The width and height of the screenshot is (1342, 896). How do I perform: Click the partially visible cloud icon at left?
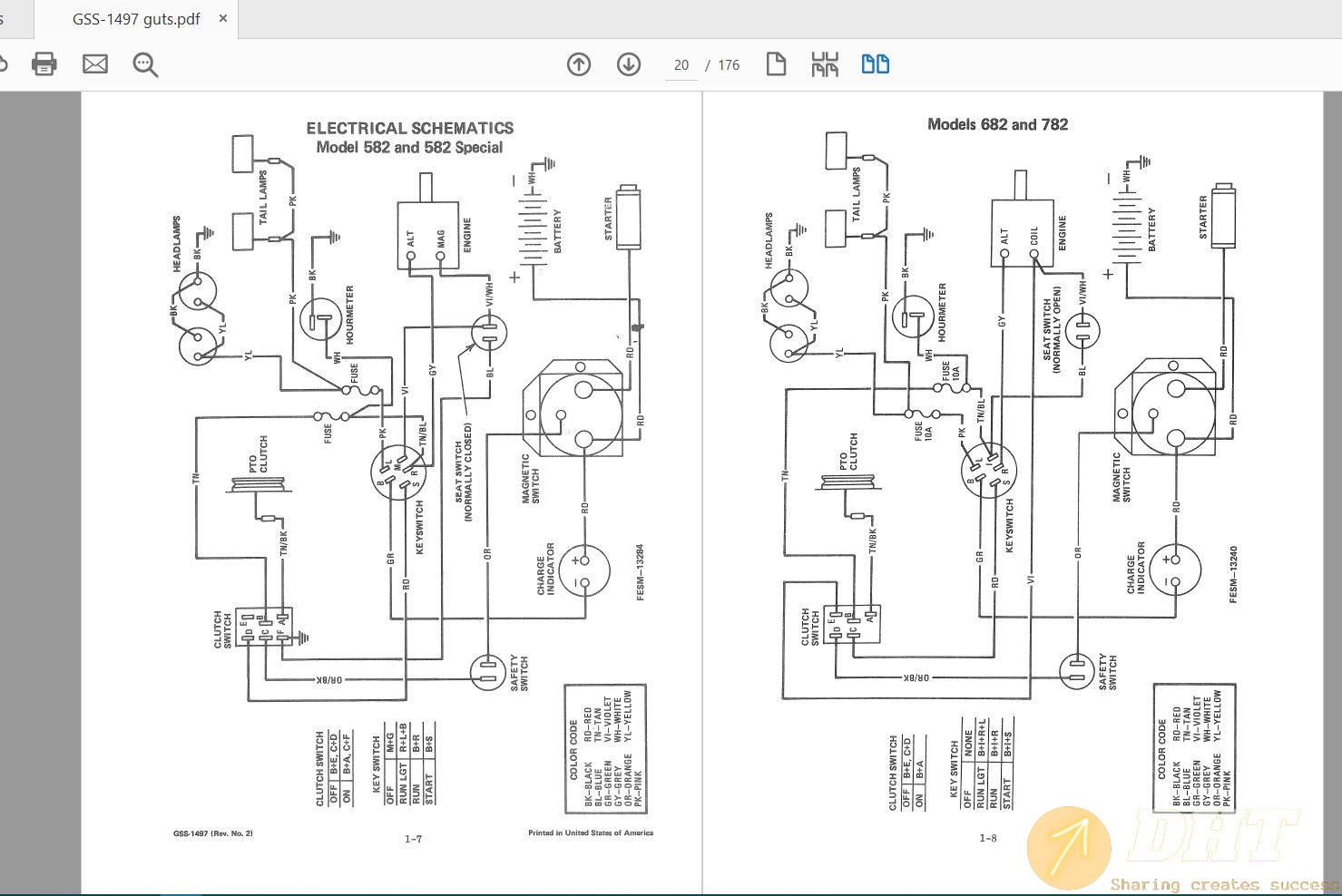(x=3, y=64)
